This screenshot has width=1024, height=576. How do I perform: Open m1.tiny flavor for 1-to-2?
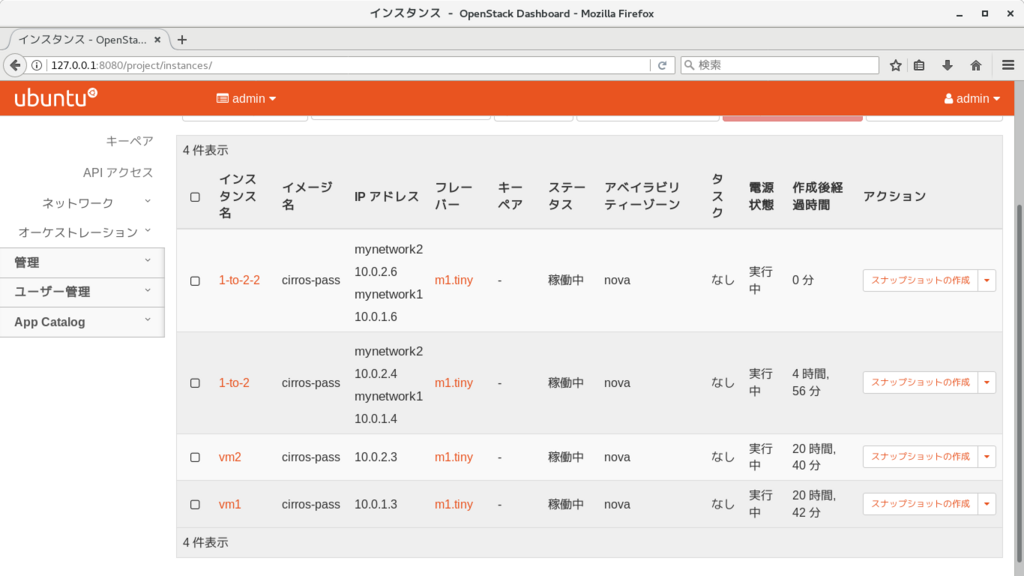(454, 383)
